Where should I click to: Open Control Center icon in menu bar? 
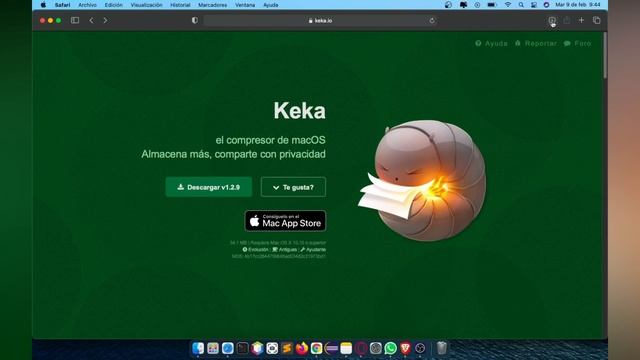coord(534,5)
